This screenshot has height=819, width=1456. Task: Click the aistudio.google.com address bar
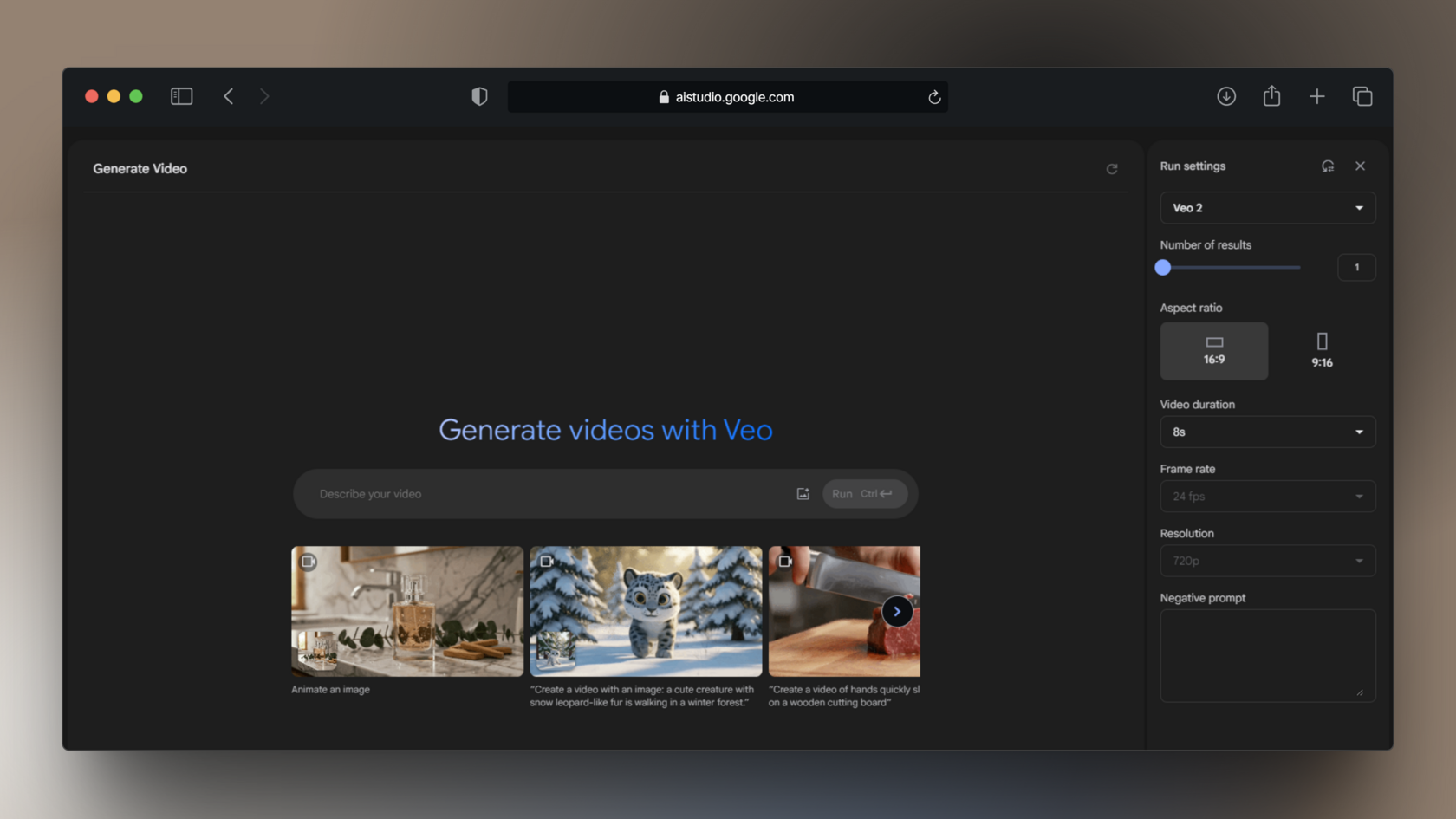[x=727, y=97]
